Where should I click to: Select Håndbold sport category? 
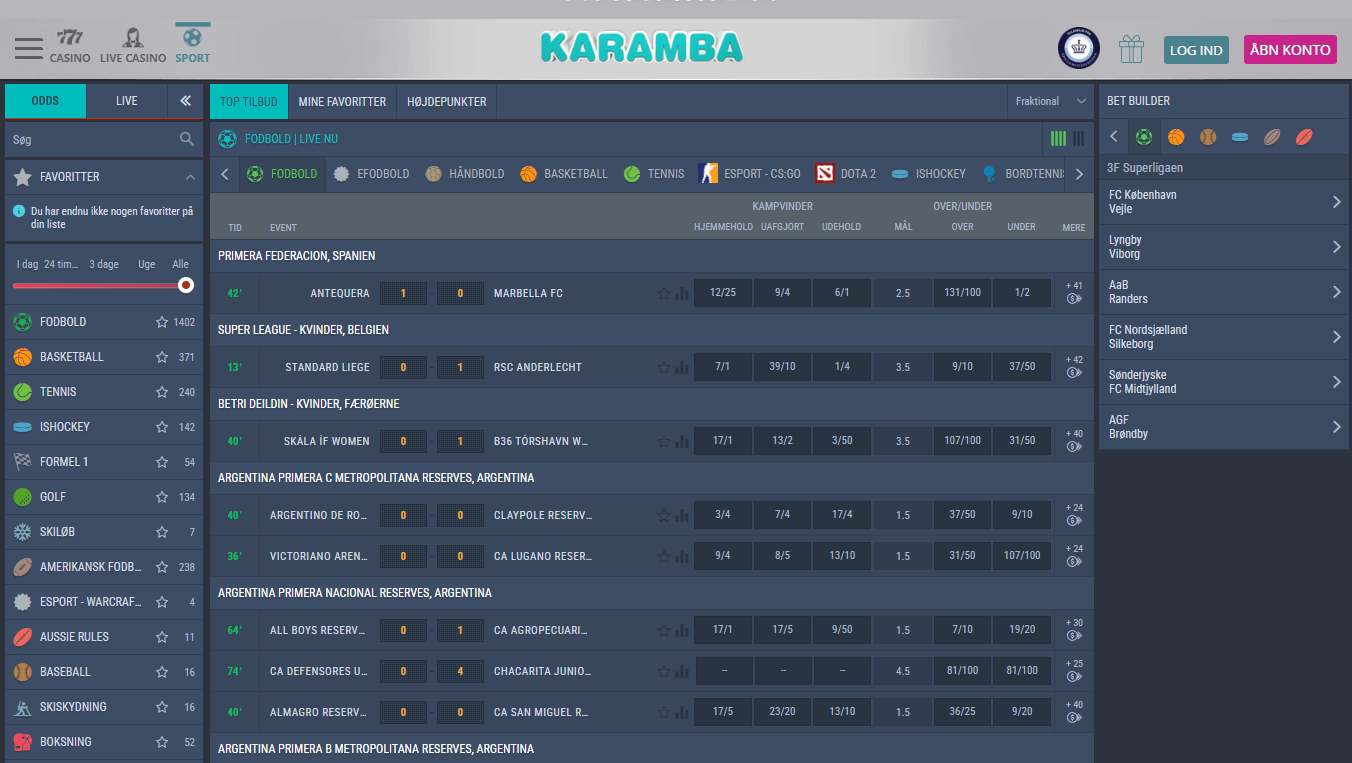[x=465, y=174]
